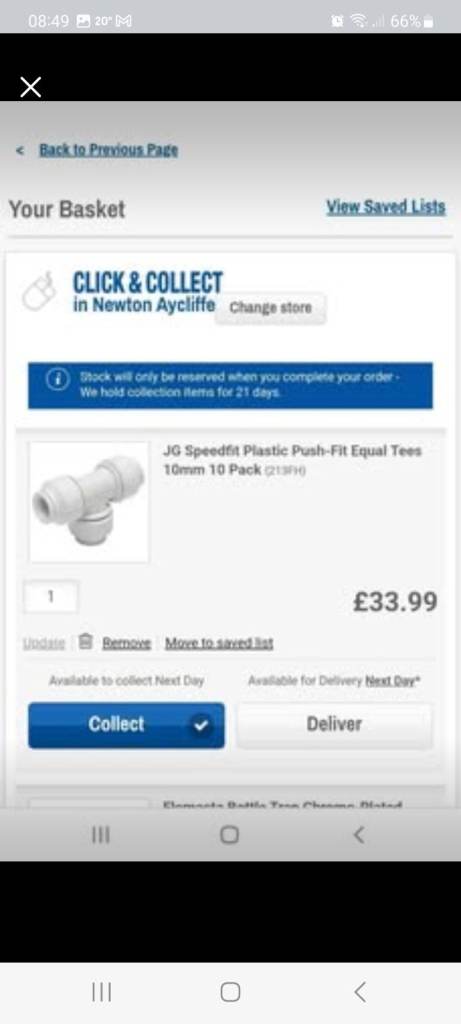Tap the alarm icon in status bar

337,21
